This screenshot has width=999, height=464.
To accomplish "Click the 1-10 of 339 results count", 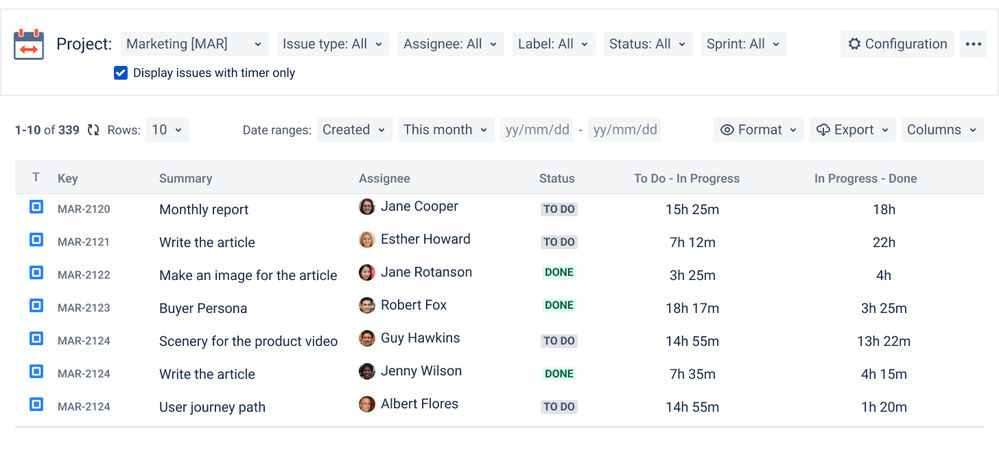I will point(47,130).
